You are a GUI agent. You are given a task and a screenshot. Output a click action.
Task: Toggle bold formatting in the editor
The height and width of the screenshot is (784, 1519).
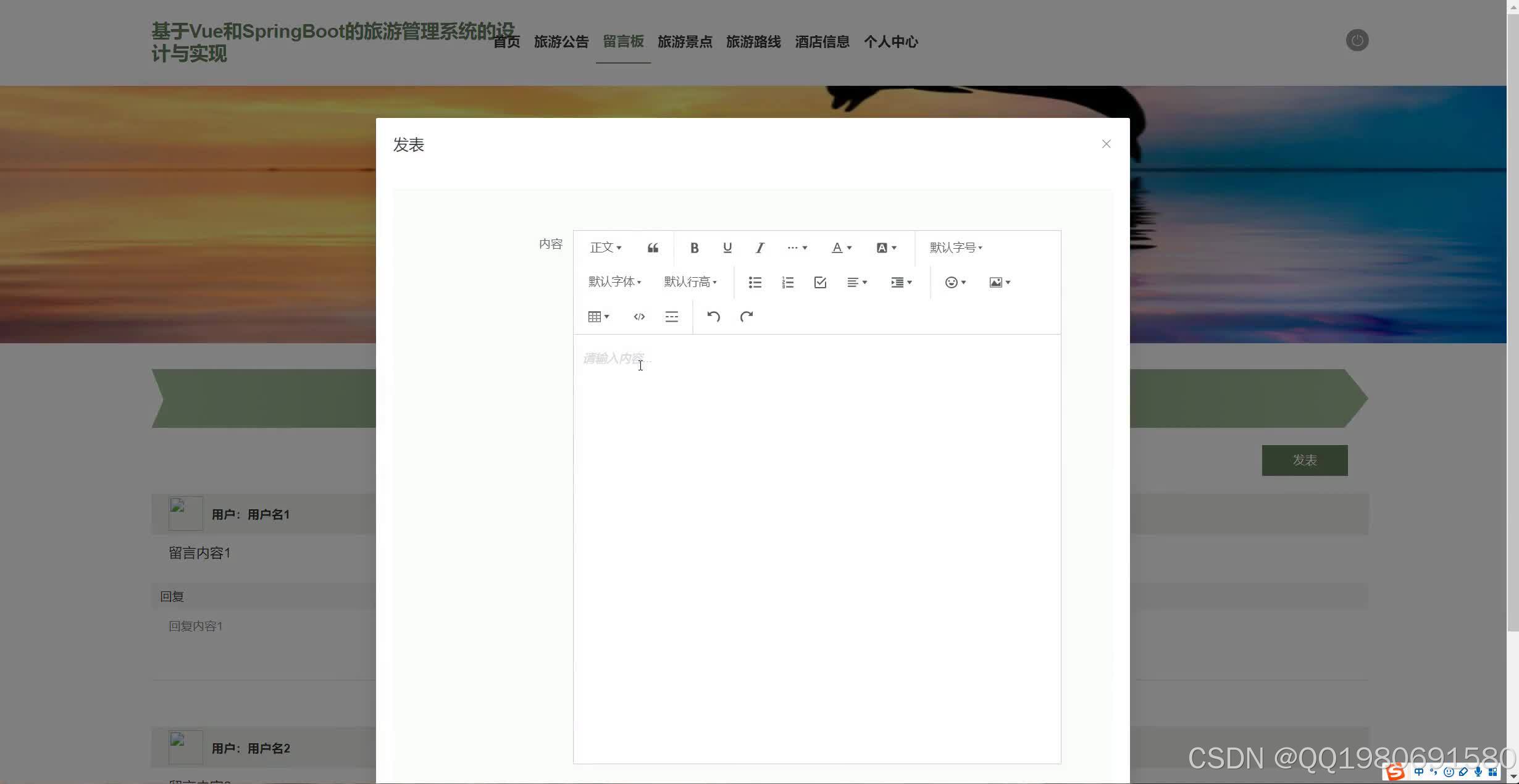pyautogui.click(x=694, y=248)
